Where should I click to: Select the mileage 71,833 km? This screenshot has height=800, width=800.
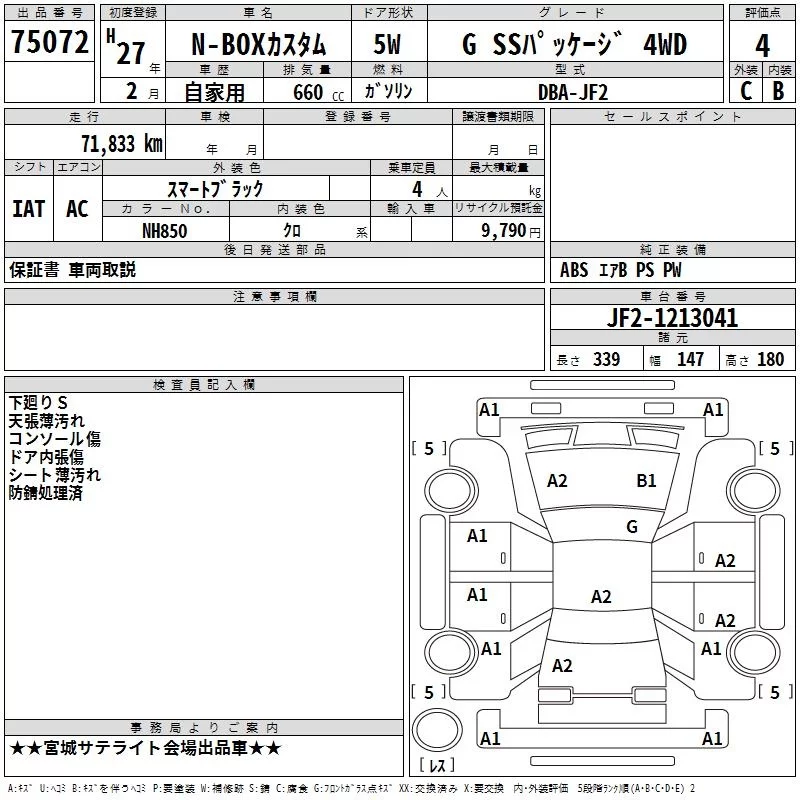pos(122,144)
